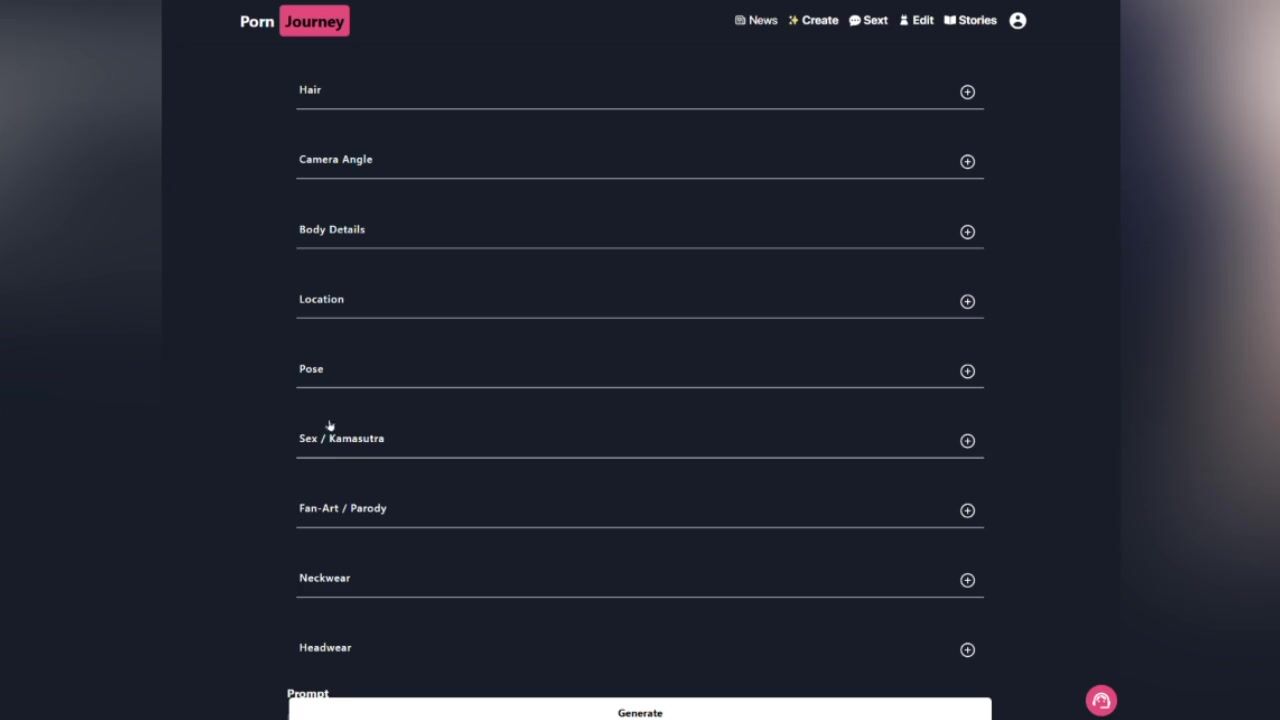Open the News menu item
The height and width of the screenshot is (720, 1280).
[x=756, y=20]
